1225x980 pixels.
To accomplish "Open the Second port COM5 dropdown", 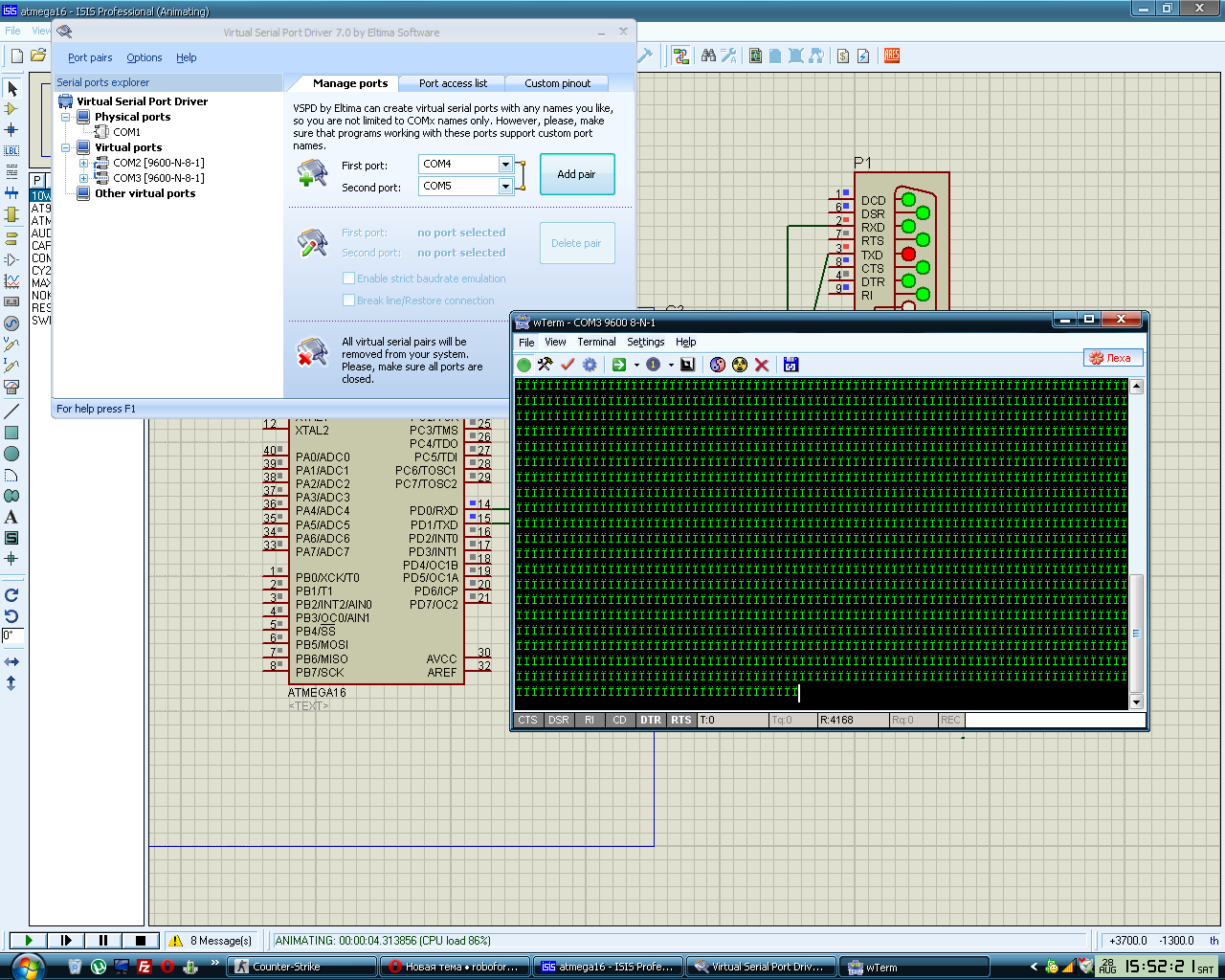I will [505, 187].
